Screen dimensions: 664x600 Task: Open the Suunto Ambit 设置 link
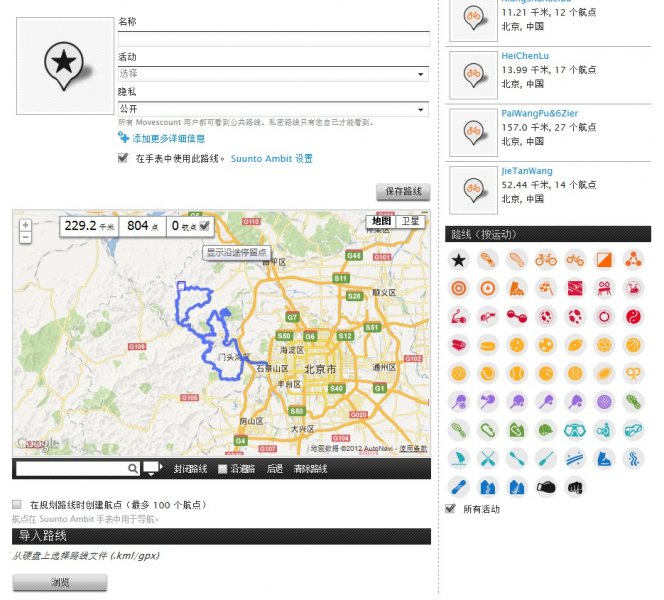pos(271,158)
